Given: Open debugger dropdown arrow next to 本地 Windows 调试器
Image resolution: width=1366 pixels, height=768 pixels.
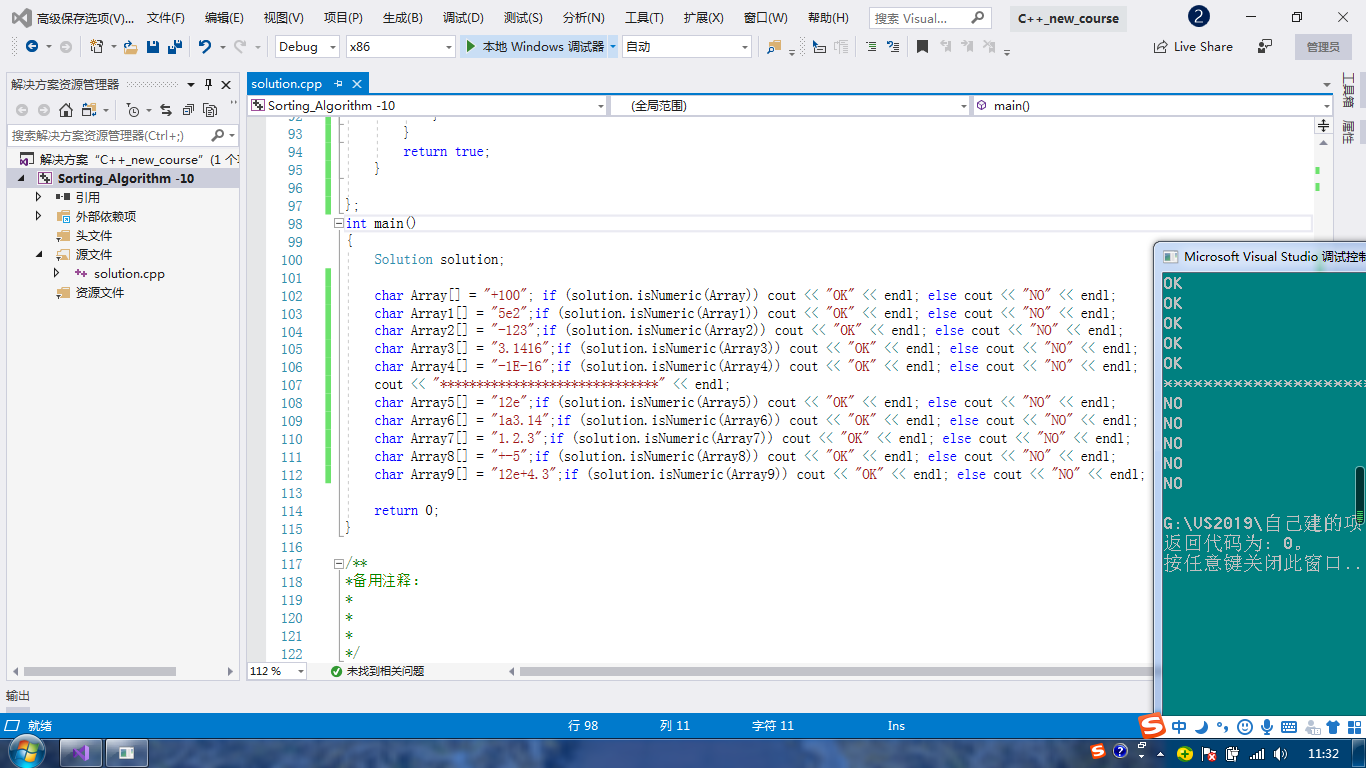Looking at the screenshot, I should coord(613,47).
